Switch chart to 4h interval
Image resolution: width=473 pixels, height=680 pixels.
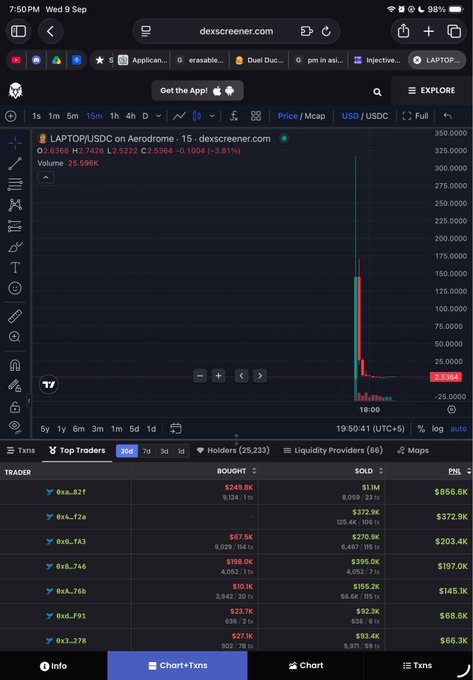click(x=130, y=116)
